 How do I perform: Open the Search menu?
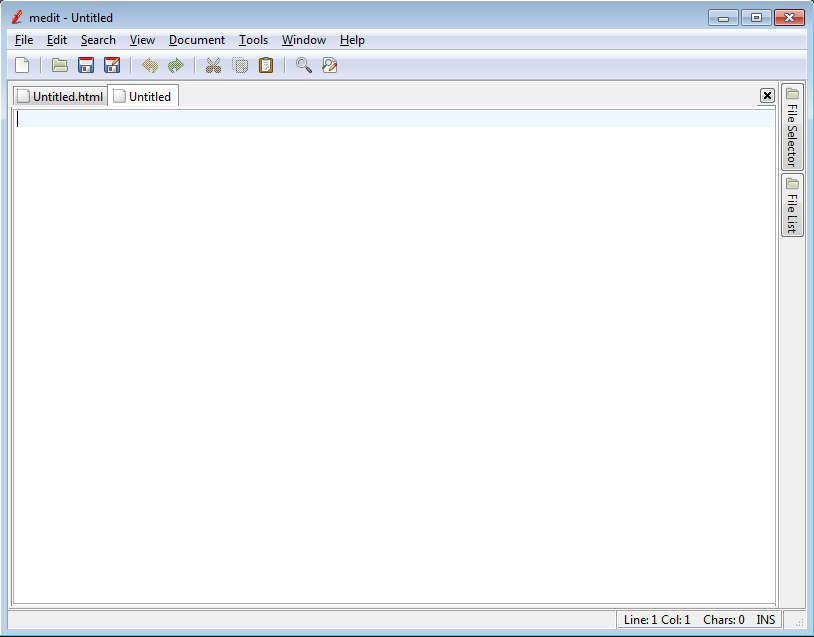pos(98,40)
